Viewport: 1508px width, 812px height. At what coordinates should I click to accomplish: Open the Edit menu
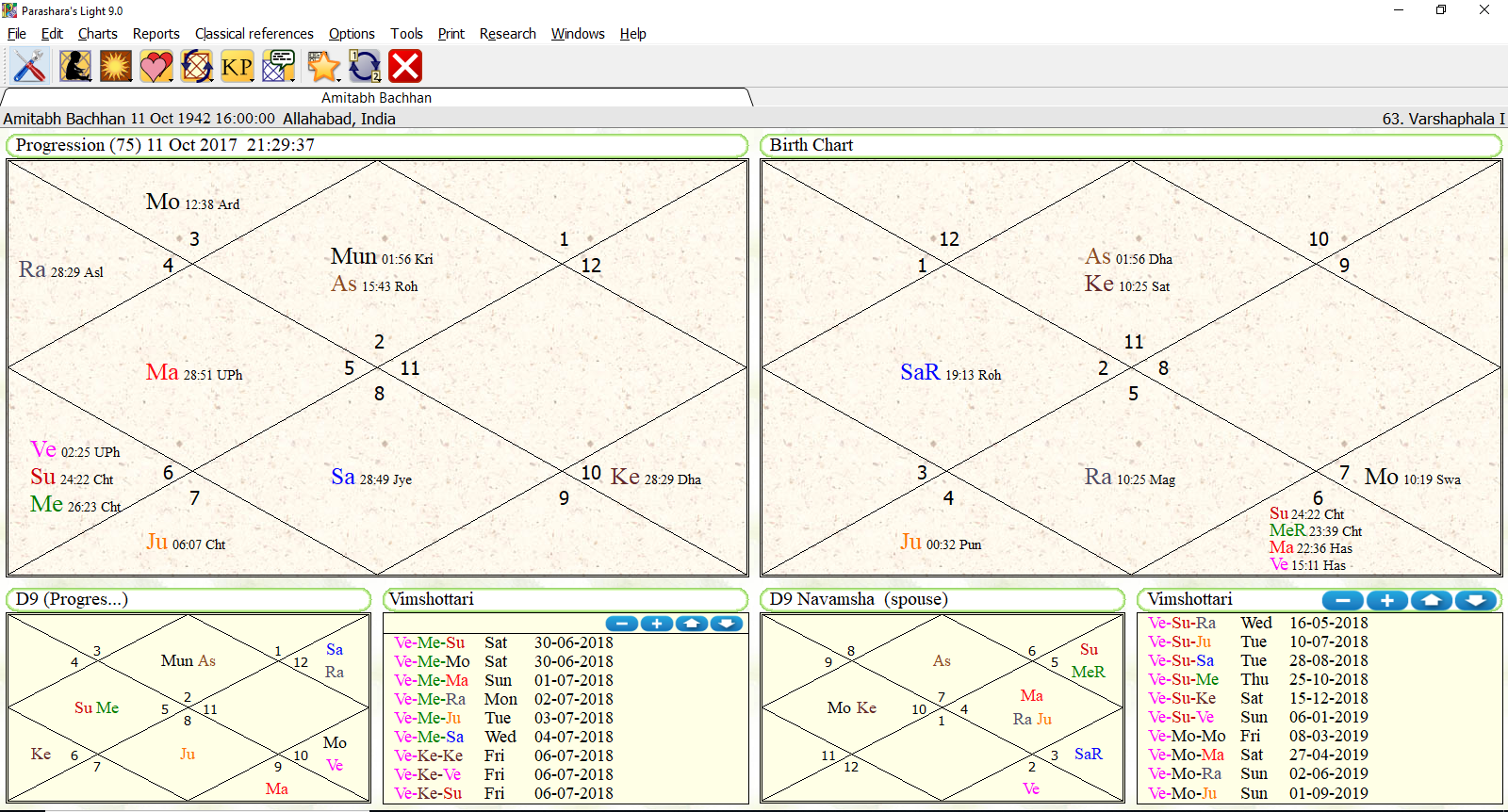pyautogui.click(x=52, y=34)
